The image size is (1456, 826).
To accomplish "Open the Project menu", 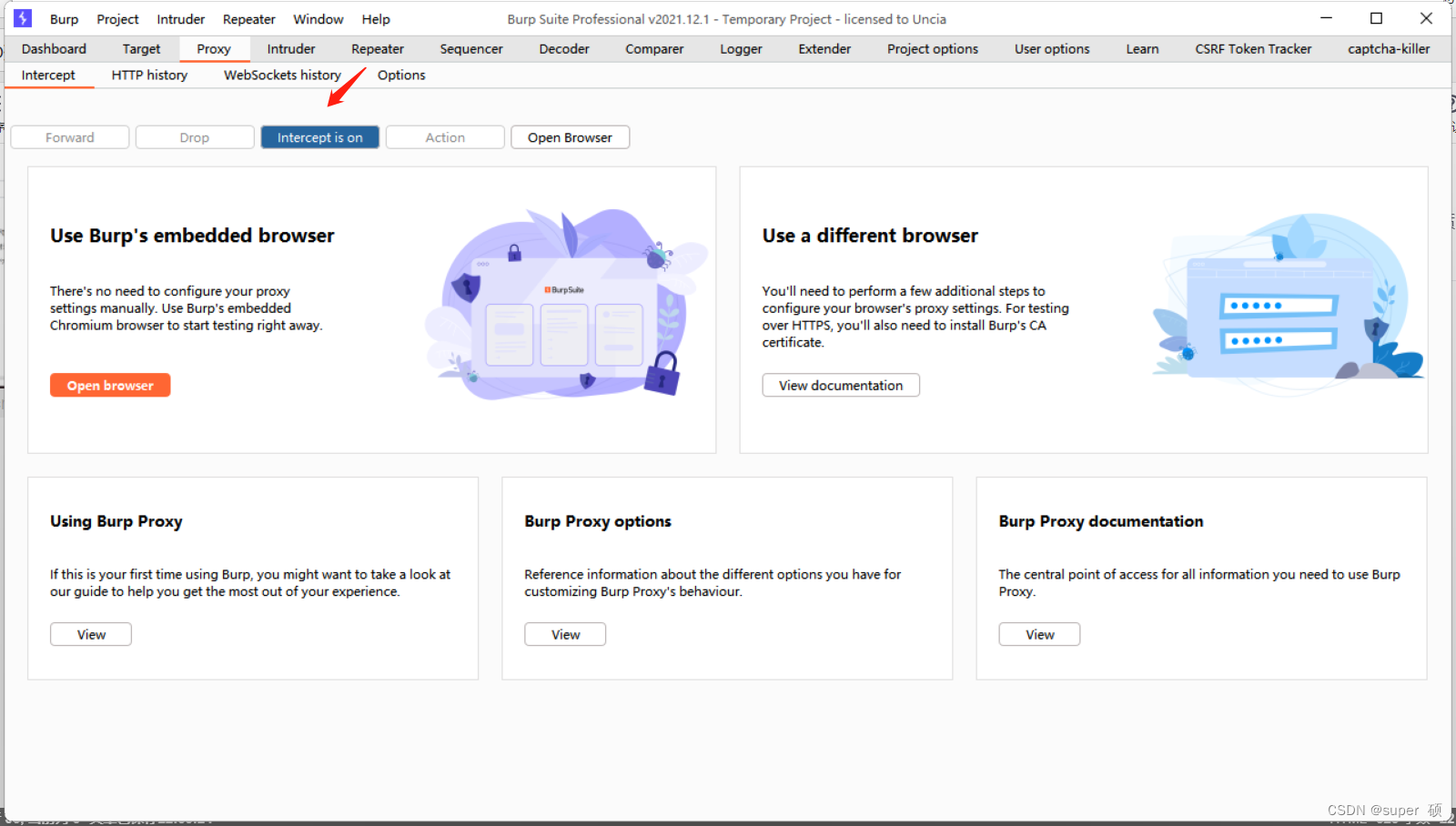I will 117,19.
